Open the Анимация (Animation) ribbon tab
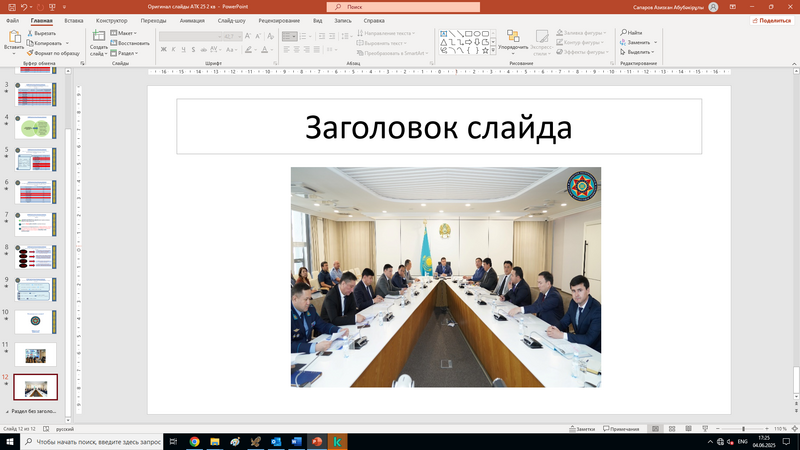Viewport: 800px width, 450px height. tap(192, 20)
